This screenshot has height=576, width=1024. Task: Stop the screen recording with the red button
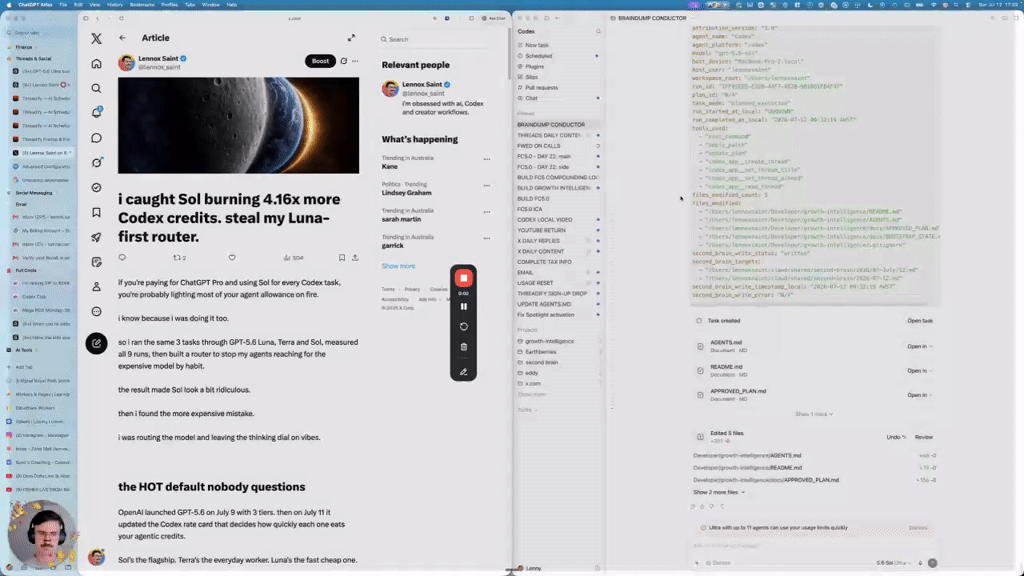pyautogui.click(x=464, y=278)
